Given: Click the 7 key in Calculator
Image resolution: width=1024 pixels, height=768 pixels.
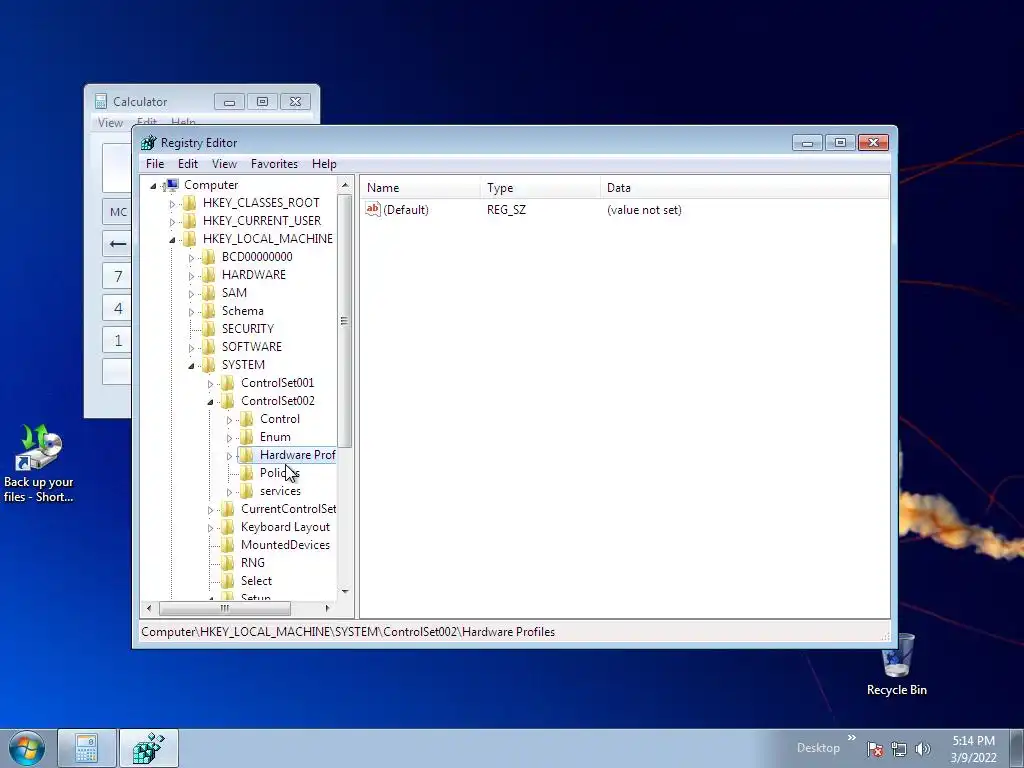Looking at the screenshot, I should click(118, 276).
